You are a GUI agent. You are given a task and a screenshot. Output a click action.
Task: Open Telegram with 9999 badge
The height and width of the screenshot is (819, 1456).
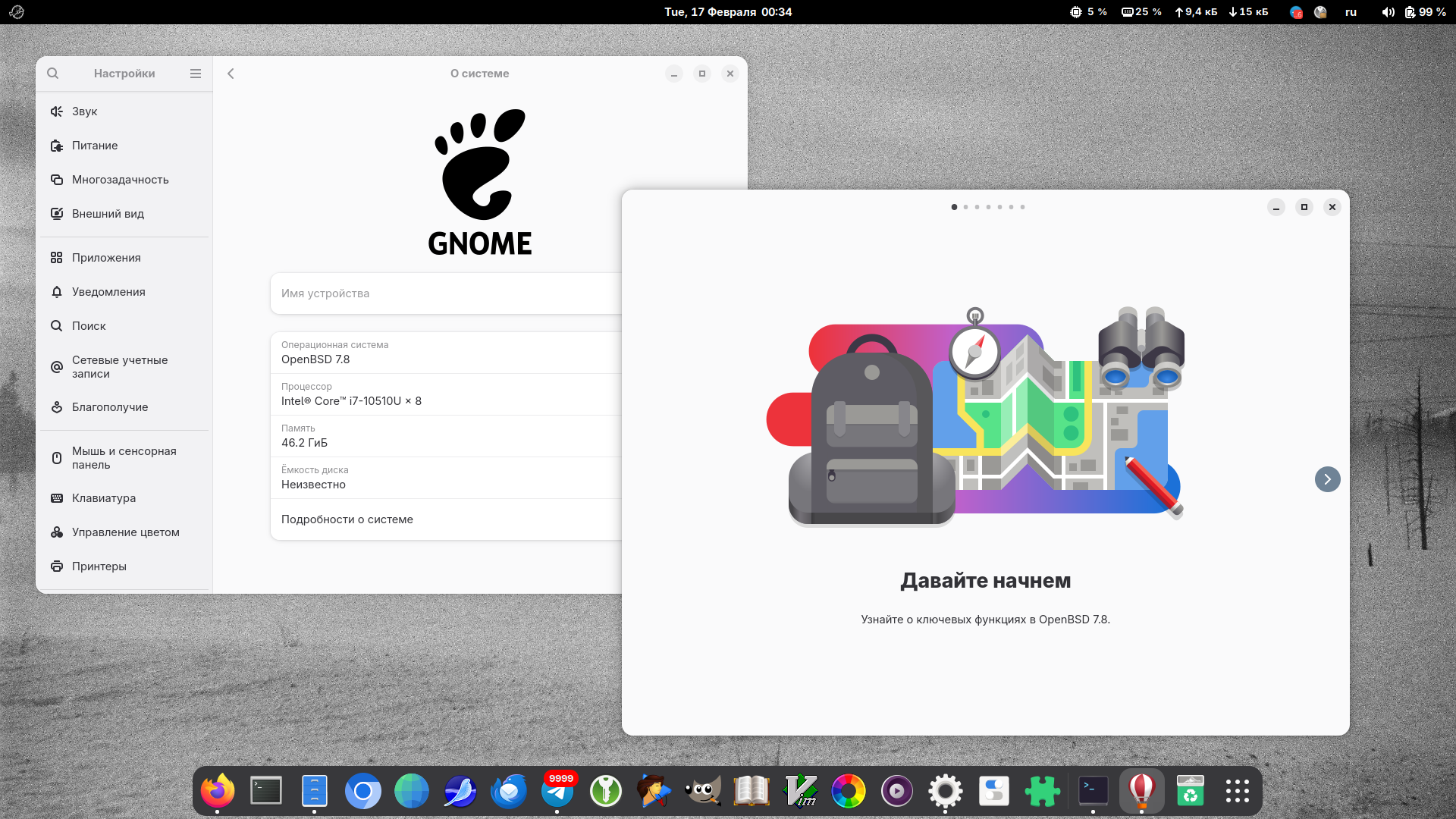coord(557,791)
